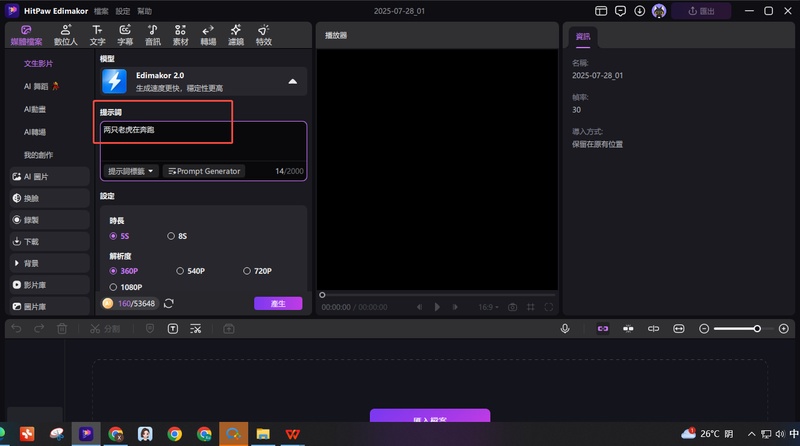Click the text T icon in timeline toolbar

tap(173, 329)
